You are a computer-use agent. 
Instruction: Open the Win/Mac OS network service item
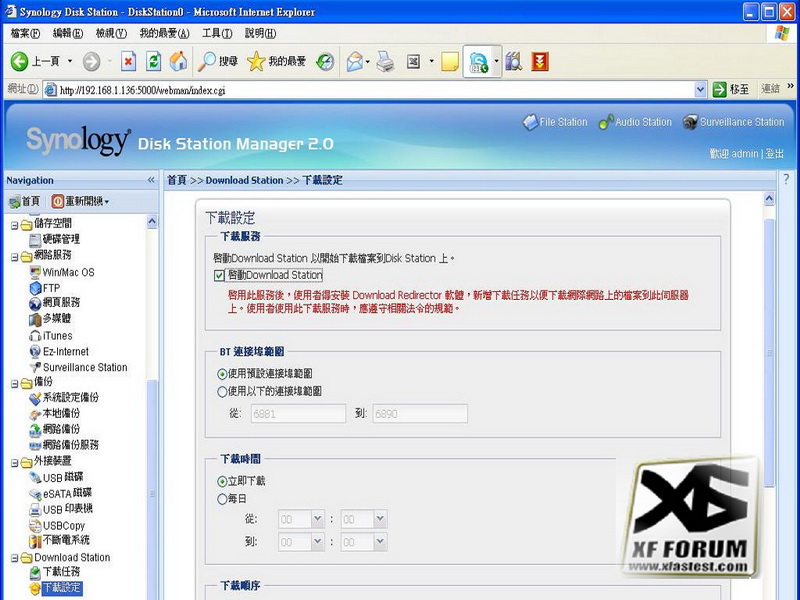tap(62, 272)
